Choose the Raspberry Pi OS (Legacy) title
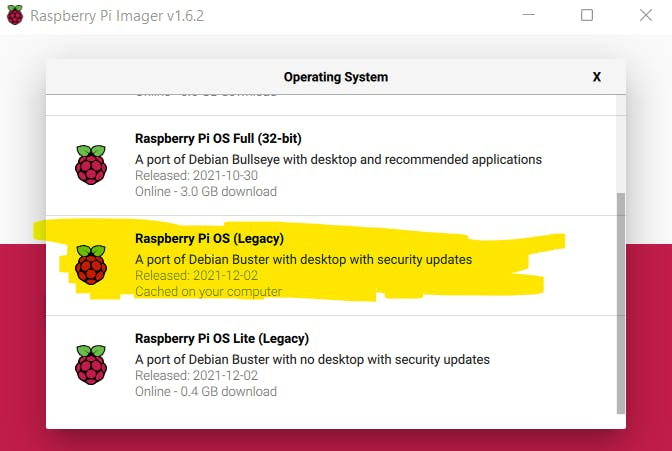Viewport: 672px width, 451px height. pyautogui.click(x=209, y=239)
